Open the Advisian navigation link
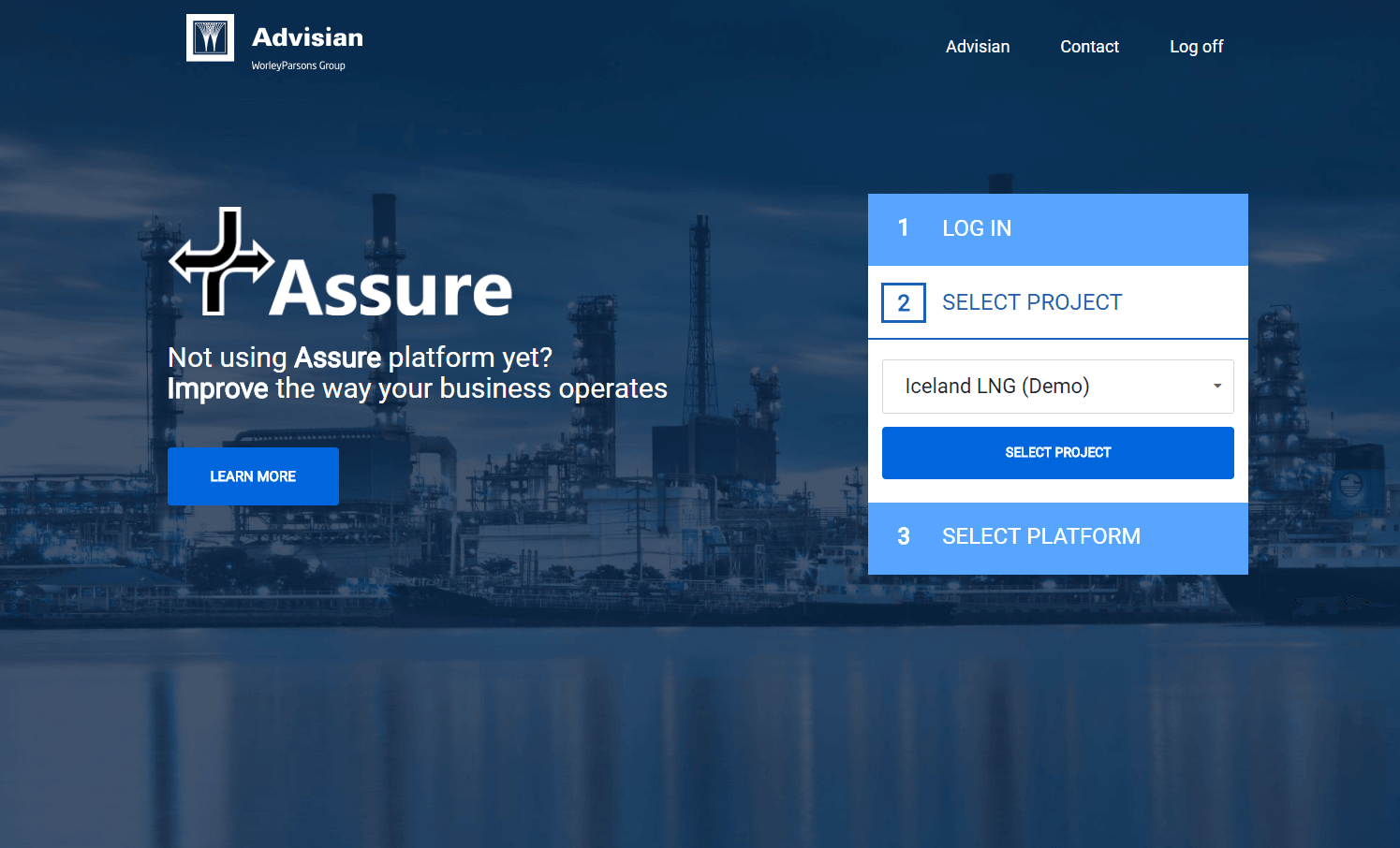Viewport: 1400px width, 848px height. pyautogui.click(x=978, y=47)
